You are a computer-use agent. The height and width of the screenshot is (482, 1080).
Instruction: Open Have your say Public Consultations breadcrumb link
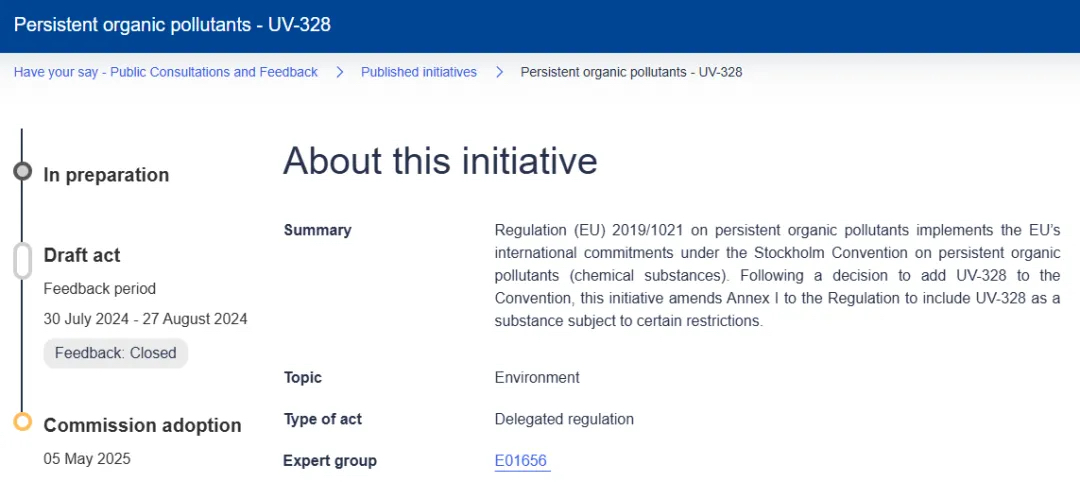(x=165, y=72)
